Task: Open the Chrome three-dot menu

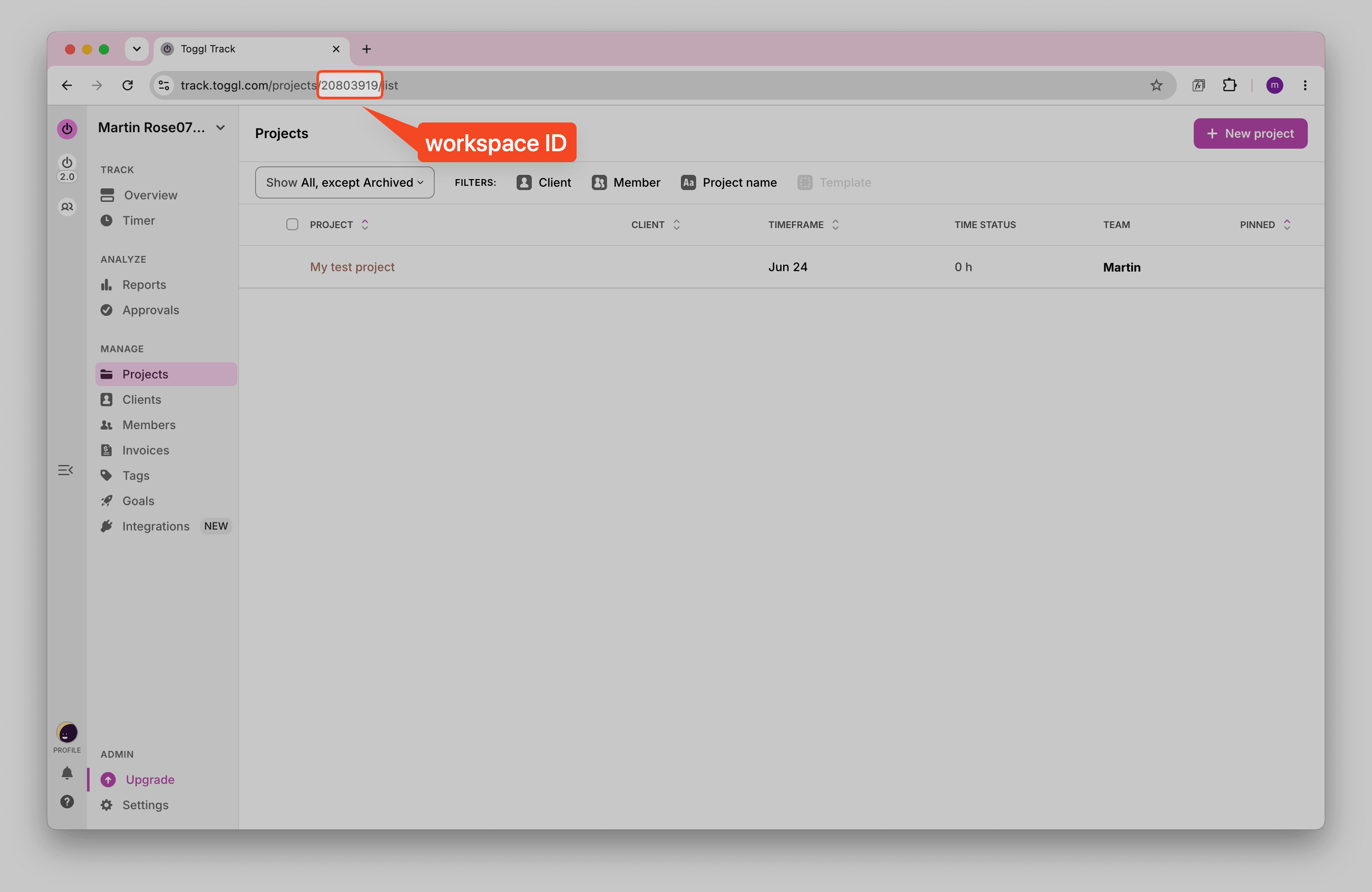Action: [x=1305, y=85]
